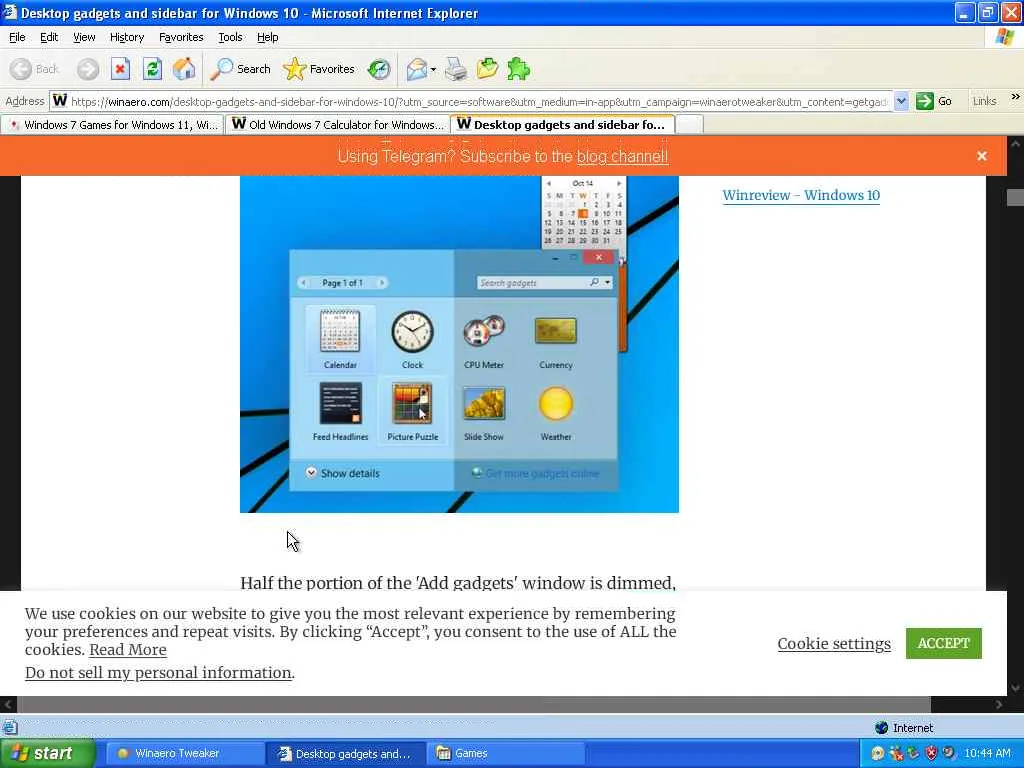Screen dimensions: 1024x768
Task: Click the Mail envelope toolbar icon
Action: pyautogui.click(x=416, y=69)
